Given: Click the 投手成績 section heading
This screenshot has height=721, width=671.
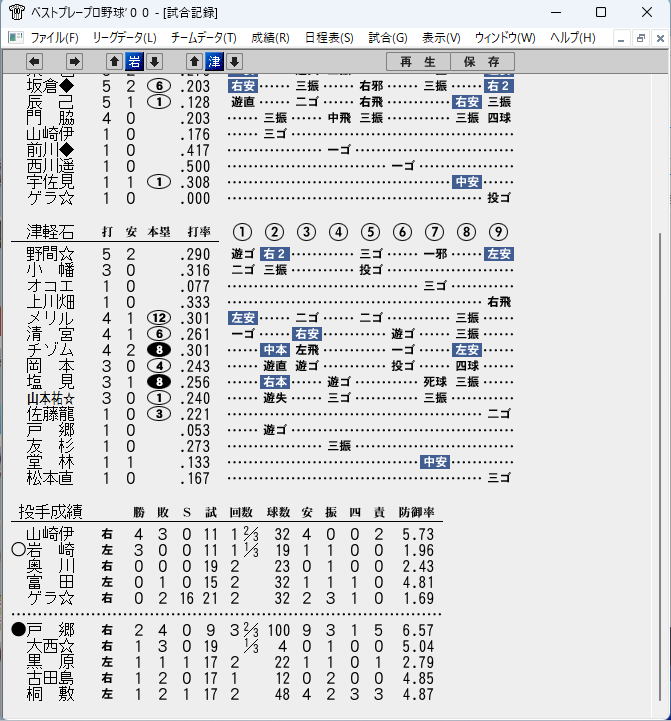Looking at the screenshot, I should tap(51, 512).
